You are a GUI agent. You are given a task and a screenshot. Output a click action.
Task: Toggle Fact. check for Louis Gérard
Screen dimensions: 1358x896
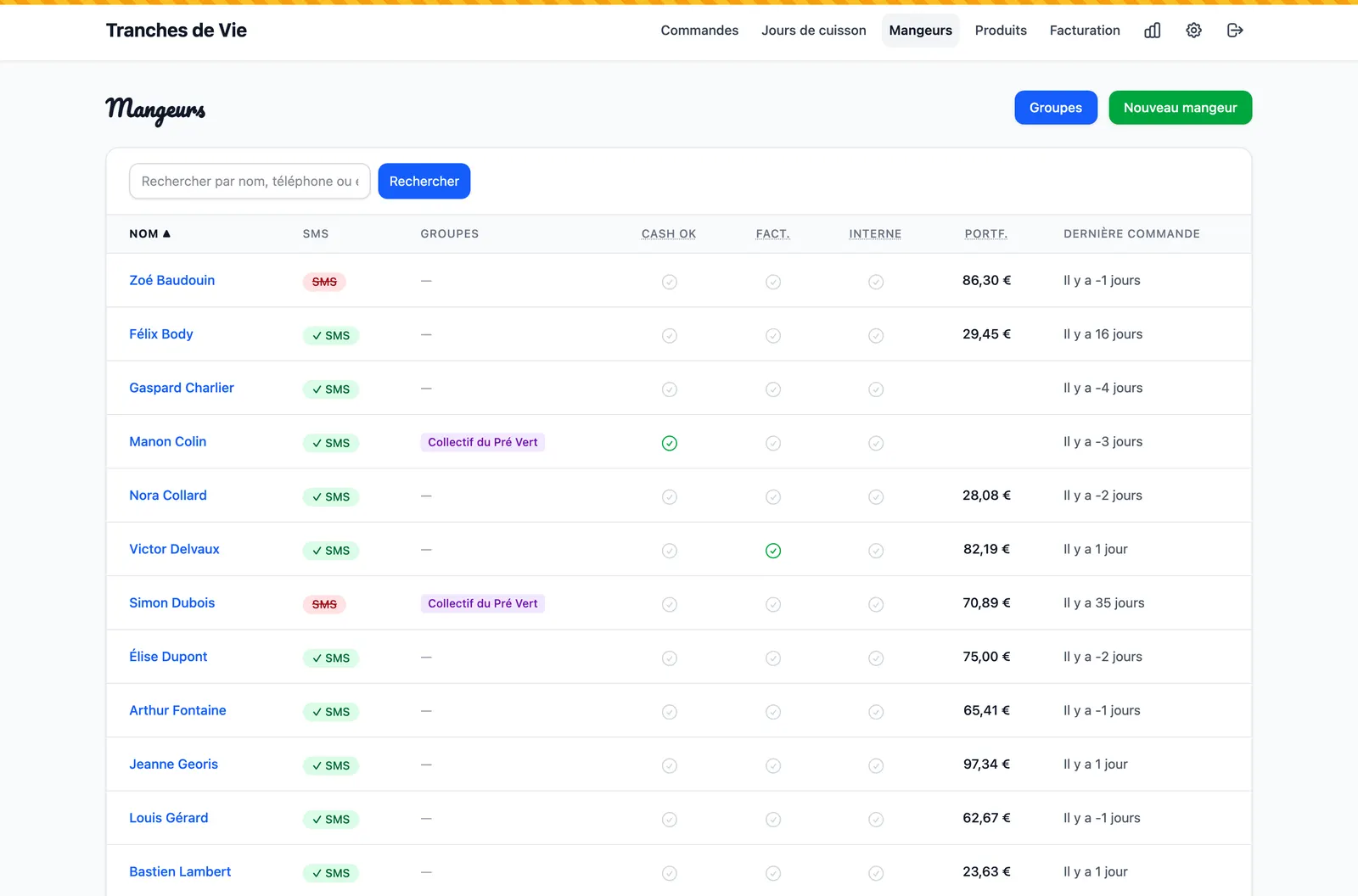point(773,820)
